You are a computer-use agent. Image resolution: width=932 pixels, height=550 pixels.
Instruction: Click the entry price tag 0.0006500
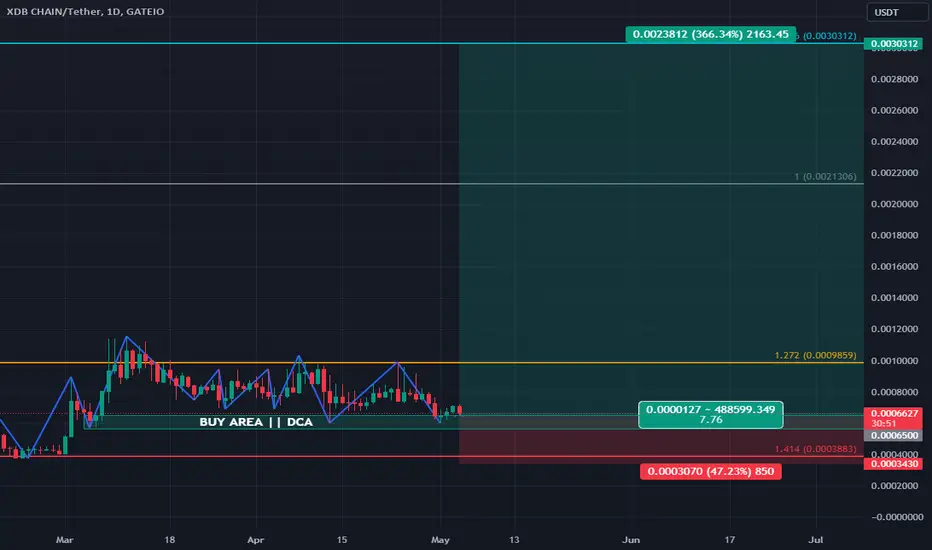pos(893,435)
